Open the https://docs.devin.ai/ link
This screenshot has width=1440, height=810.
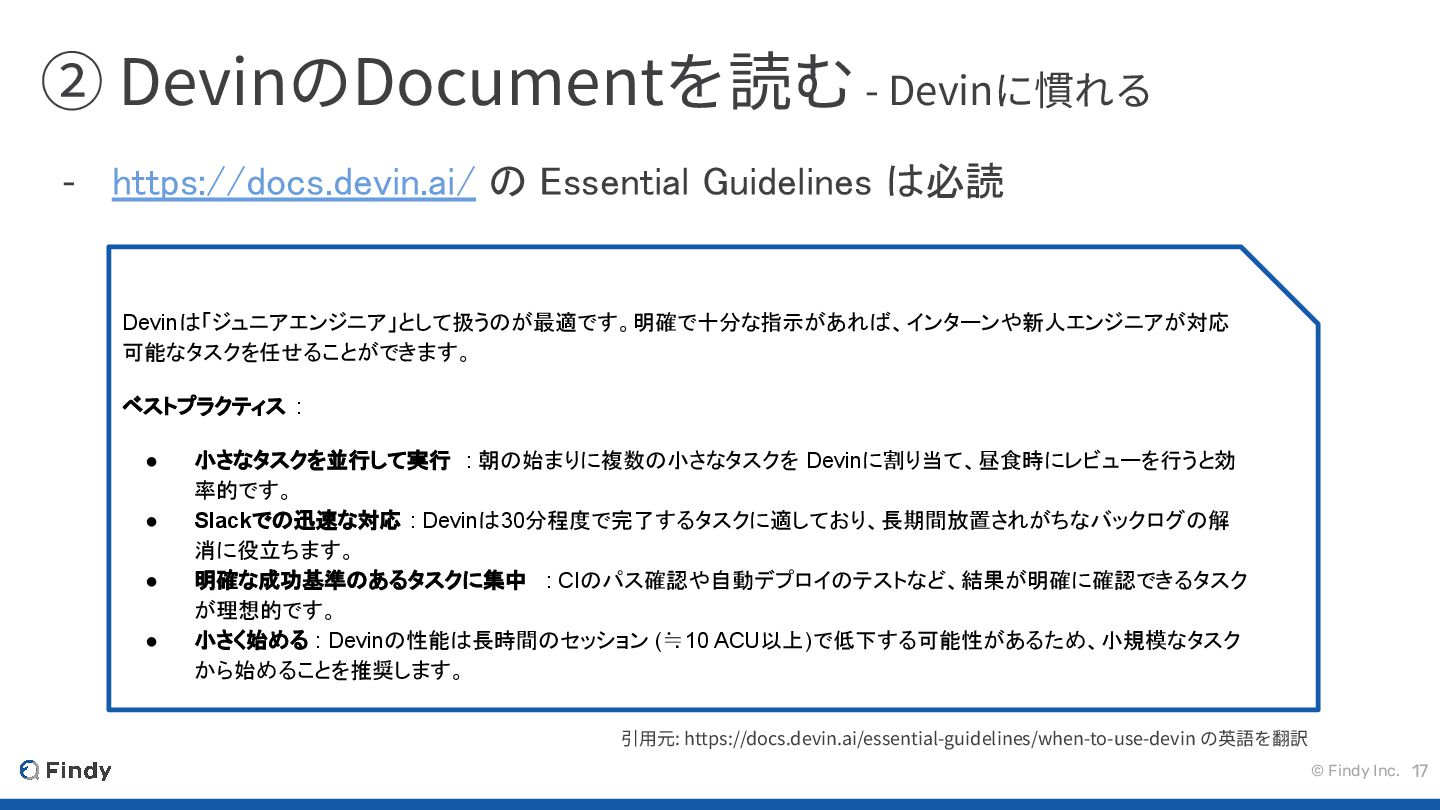coord(294,182)
